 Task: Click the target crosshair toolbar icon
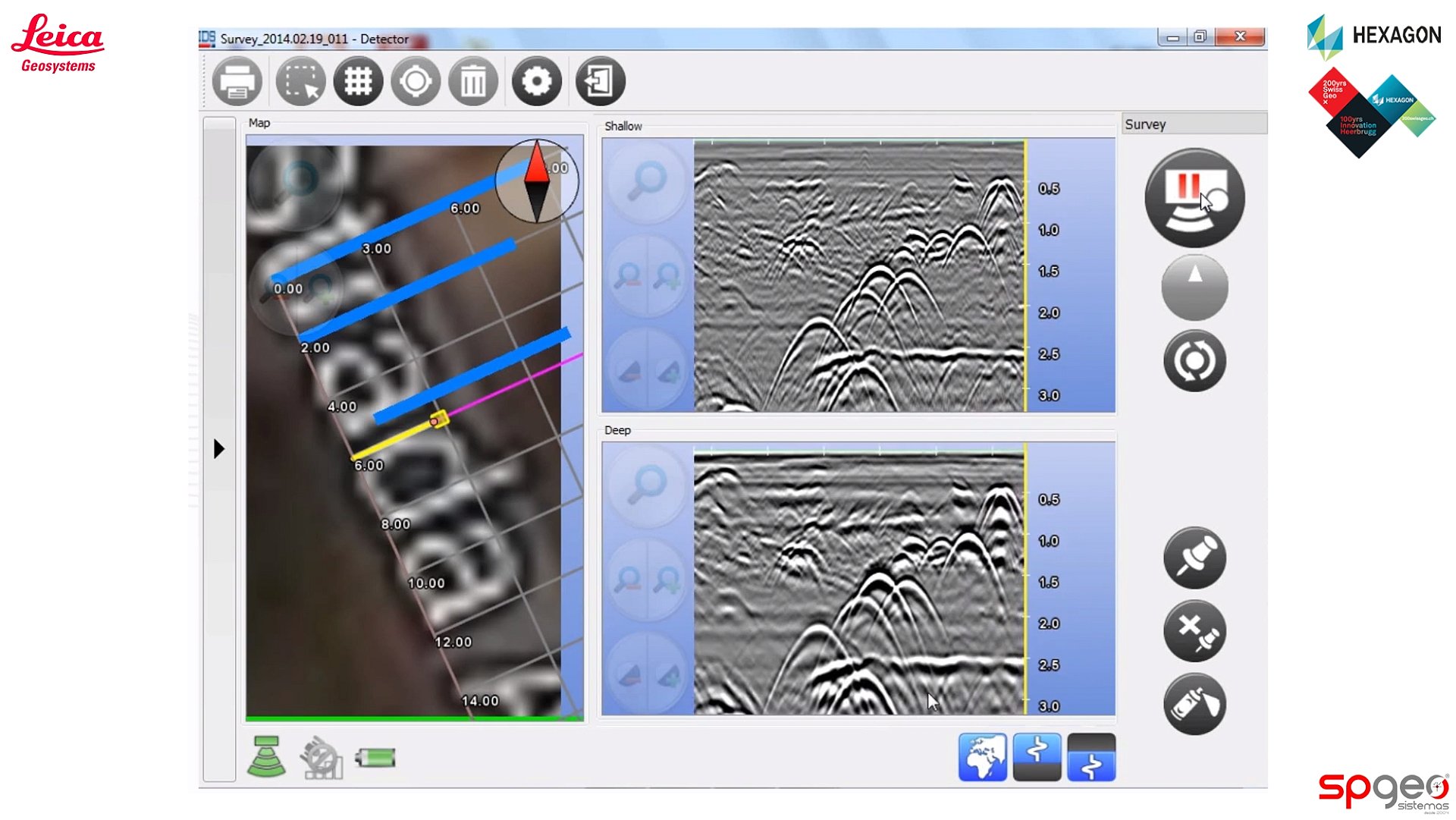(416, 81)
